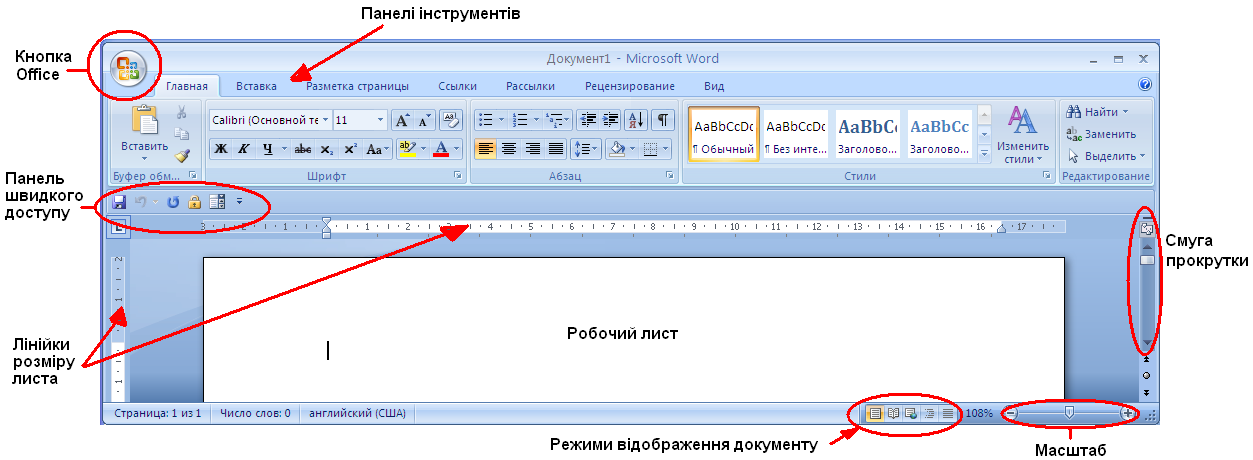Image resolution: width=1253 pixels, height=460 pixels.
Task: Switch to the Разметка страницы tab
Action: (357, 86)
